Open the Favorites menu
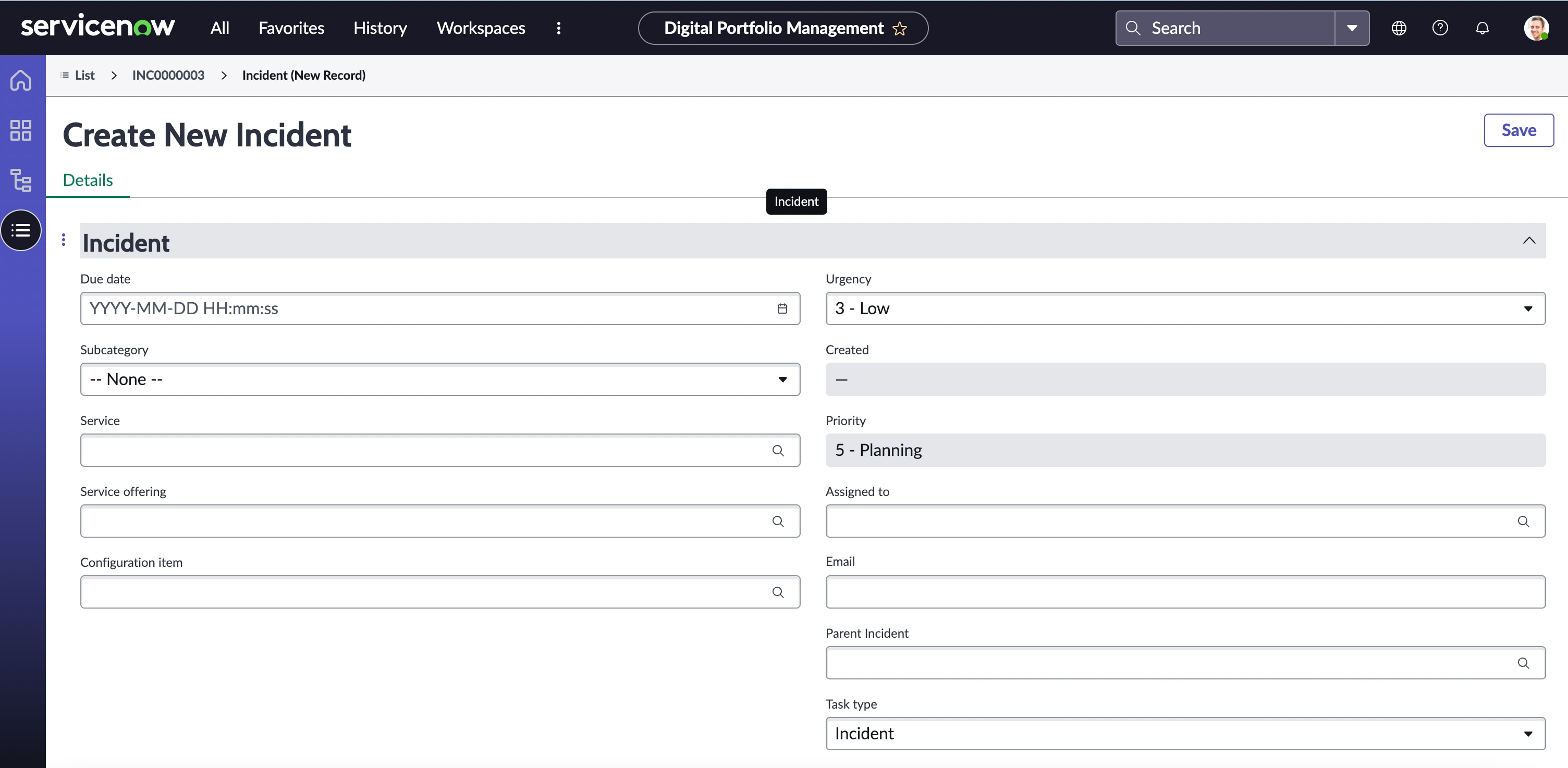The height and width of the screenshot is (768, 1568). (x=291, y=28)
